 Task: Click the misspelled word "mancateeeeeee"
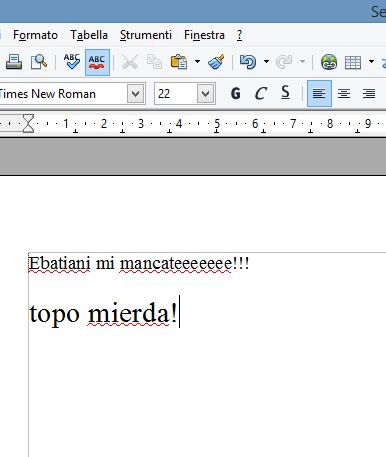[176, 263]
